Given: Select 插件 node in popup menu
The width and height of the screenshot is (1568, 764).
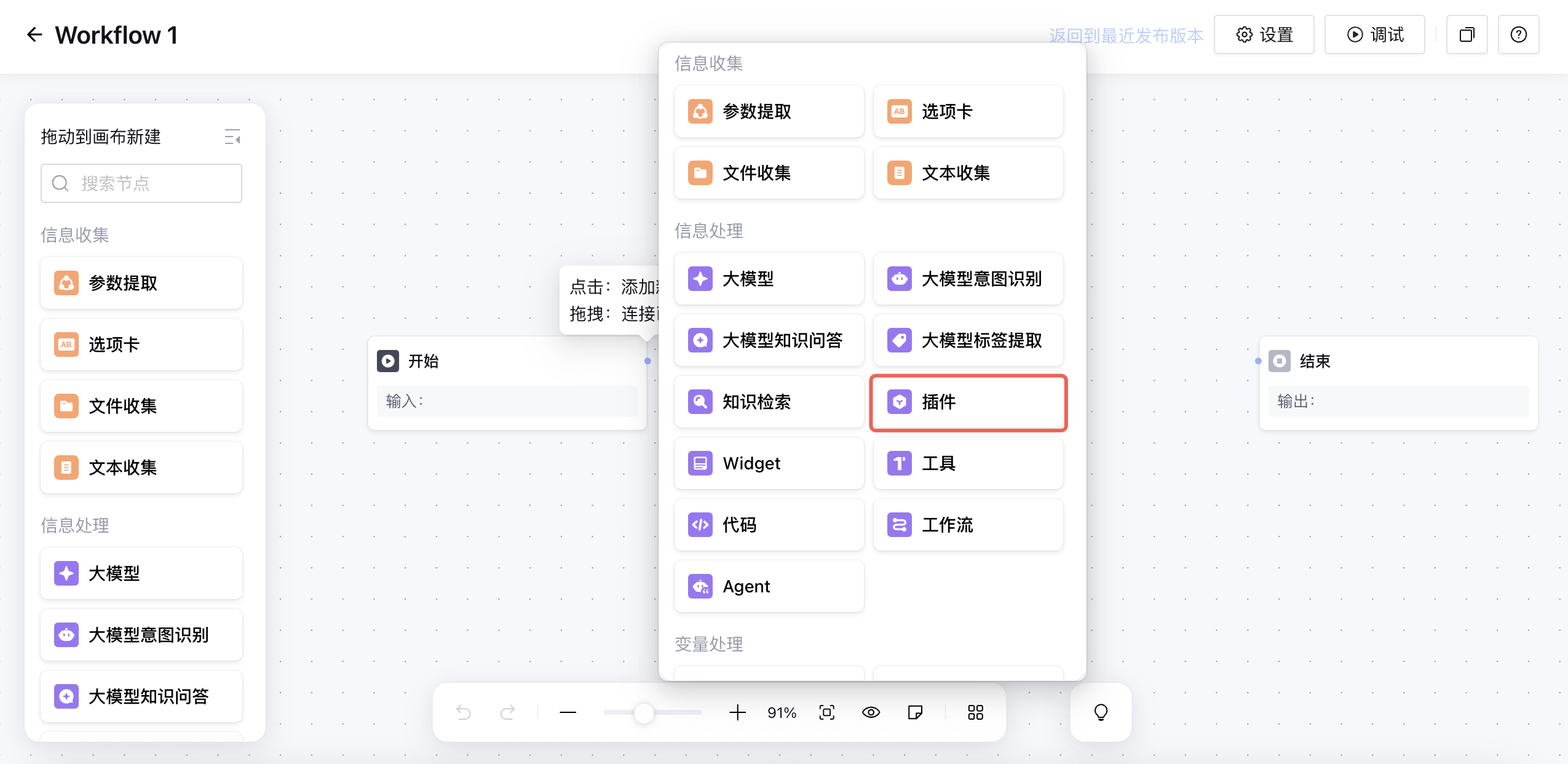Looking at the screenshot, I should [968, 402].
